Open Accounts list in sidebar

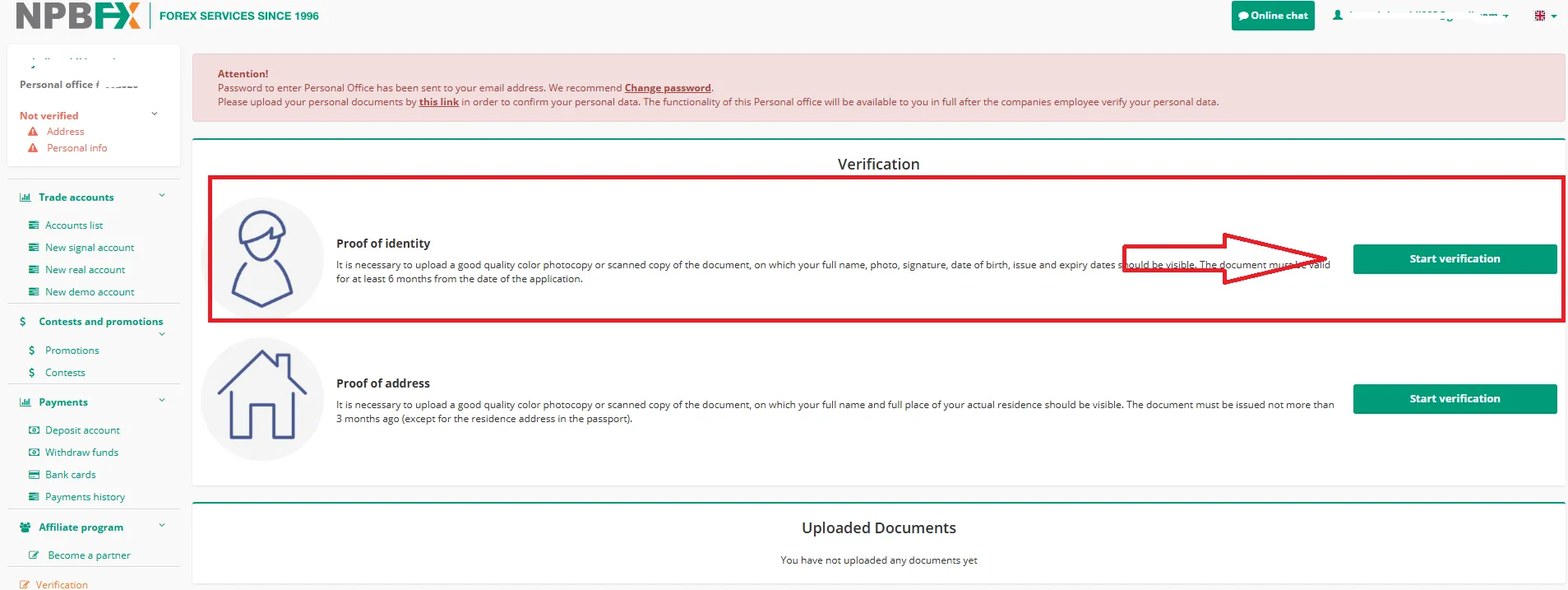74,225
